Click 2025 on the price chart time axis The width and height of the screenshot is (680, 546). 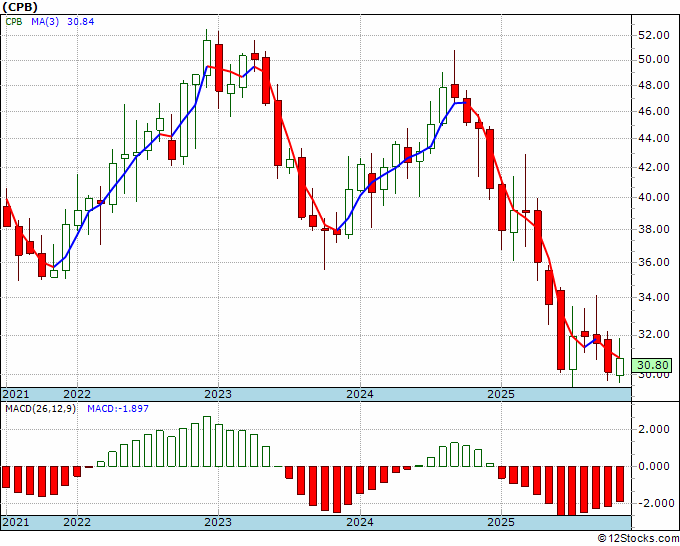[x=501, y=394]
